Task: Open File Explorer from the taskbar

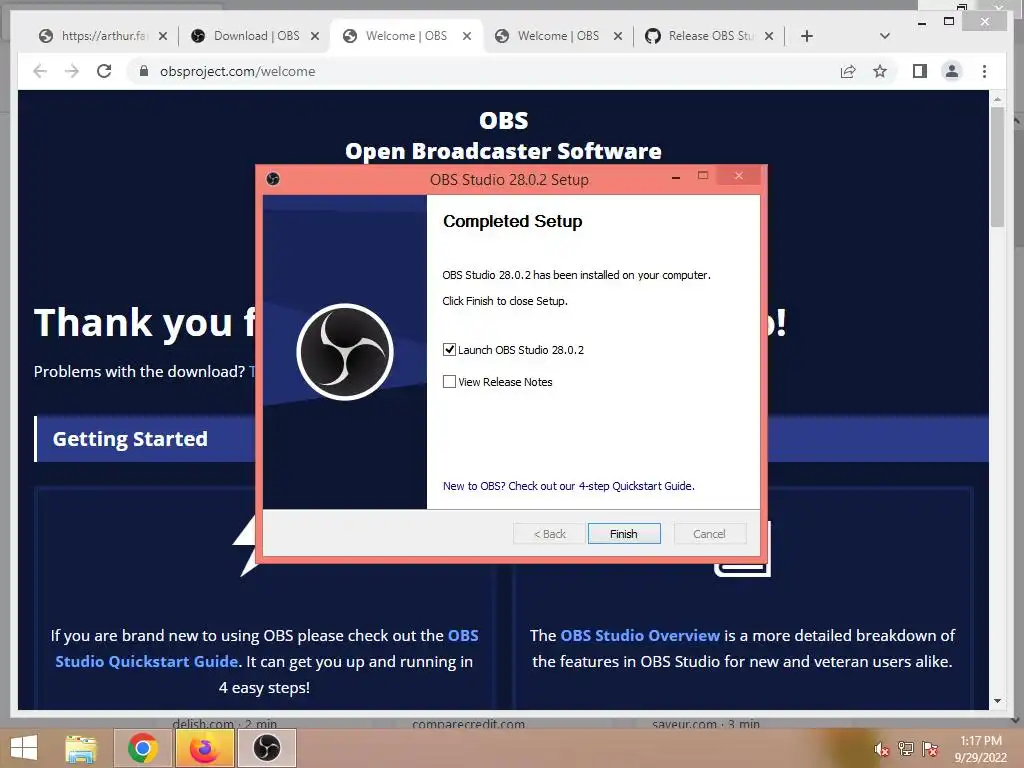Action: point(81,748)
